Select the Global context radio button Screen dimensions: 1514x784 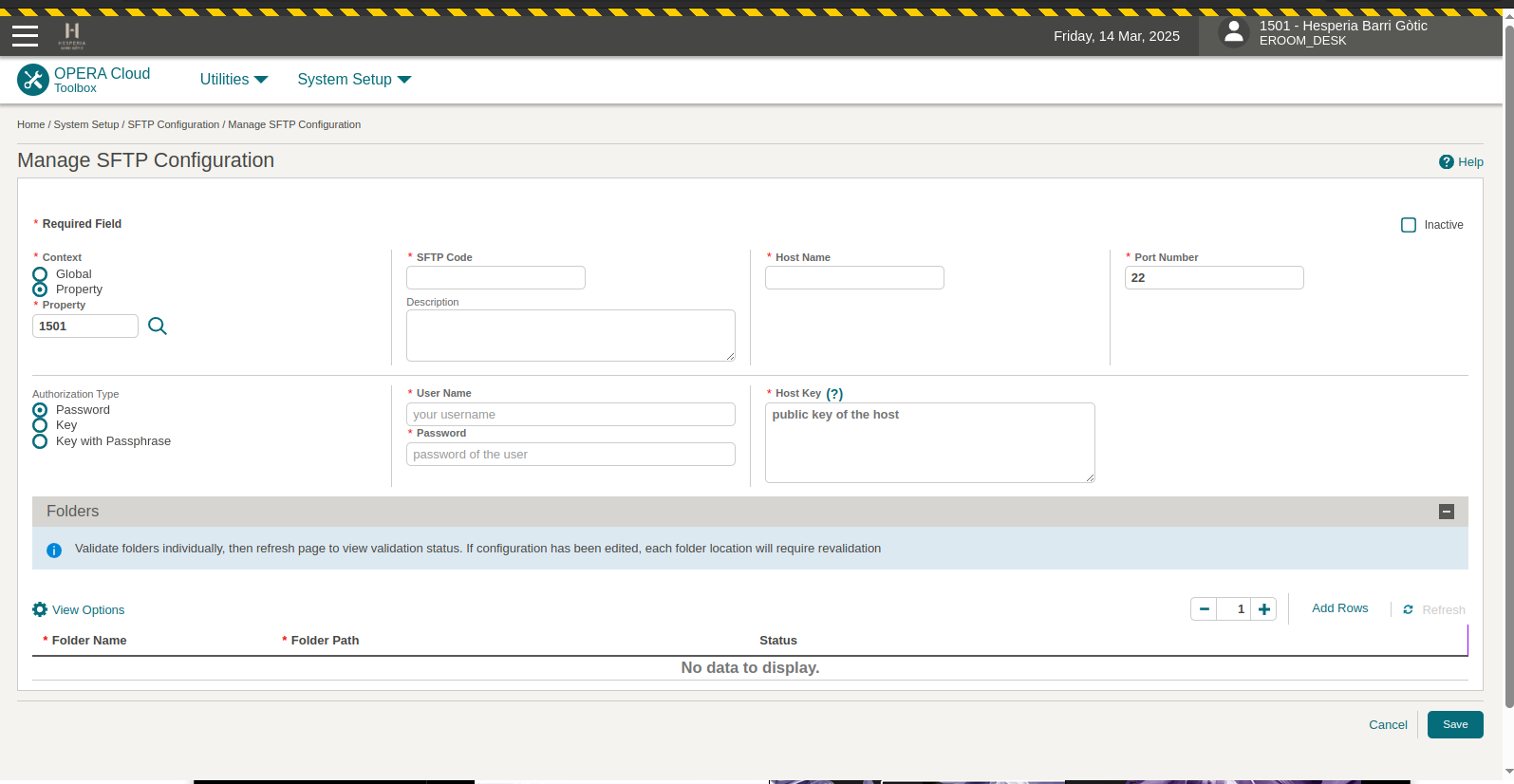click(40, 274)
